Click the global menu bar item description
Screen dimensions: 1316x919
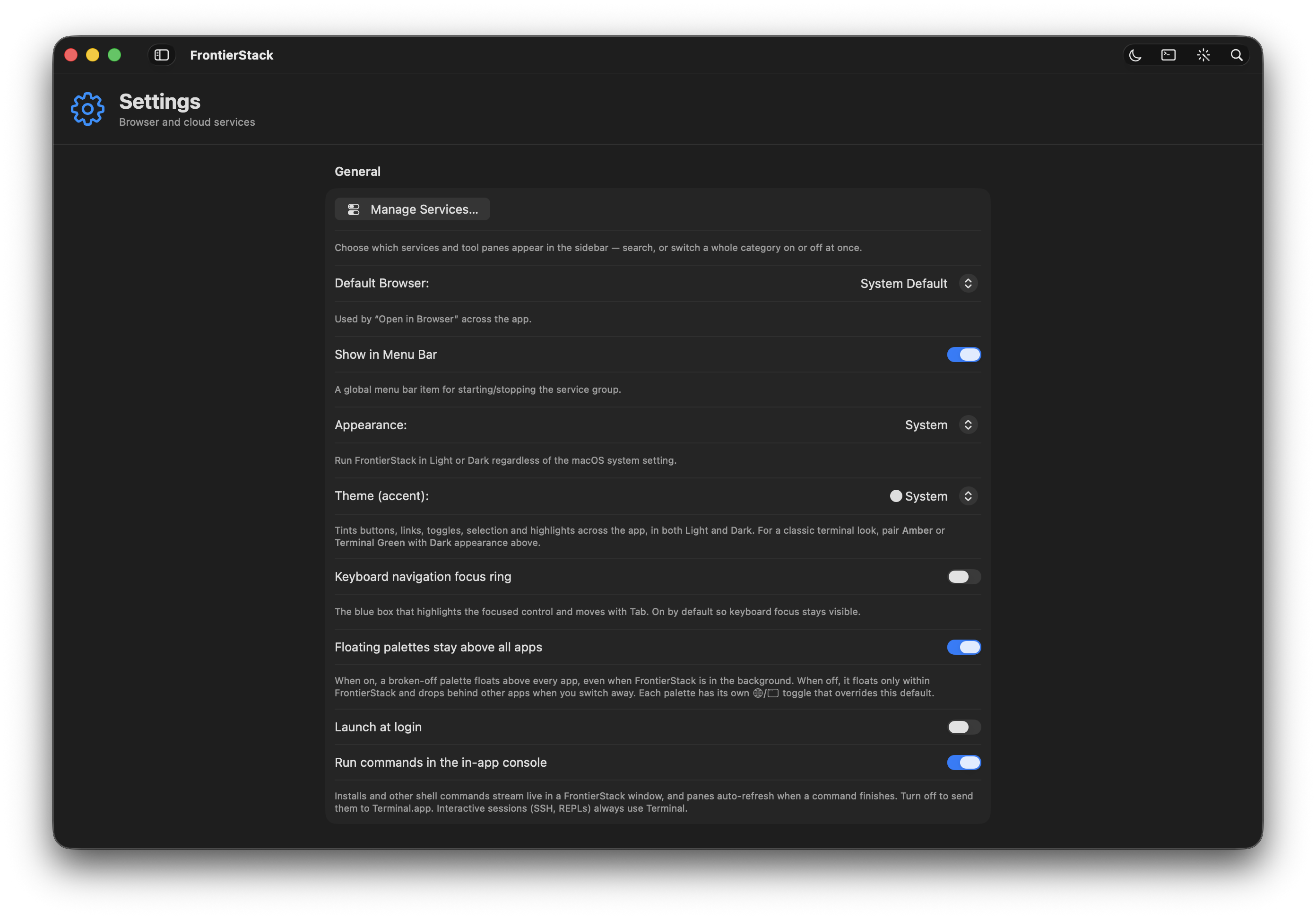pos(478,390)
